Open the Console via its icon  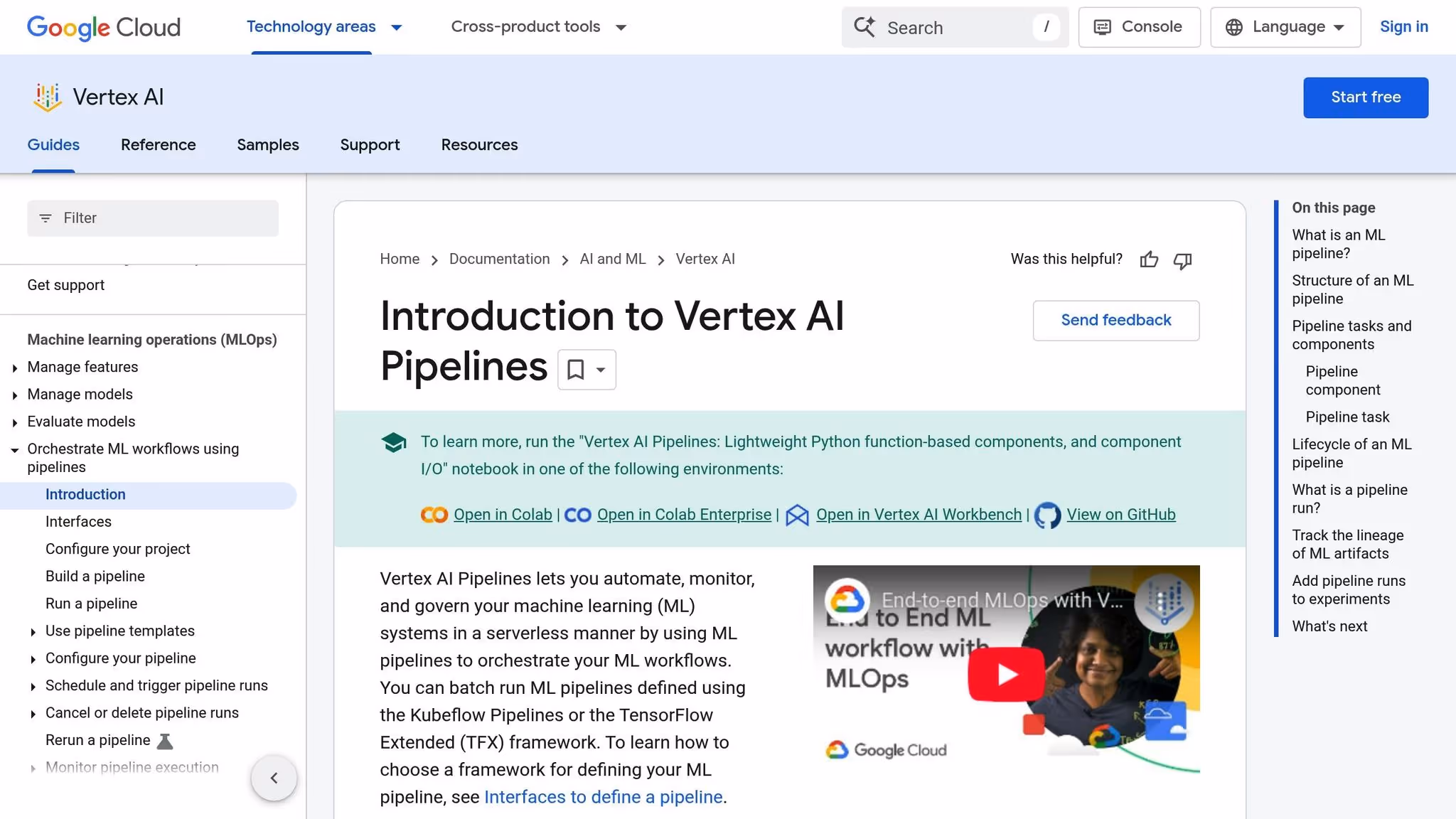[1103, 26]
